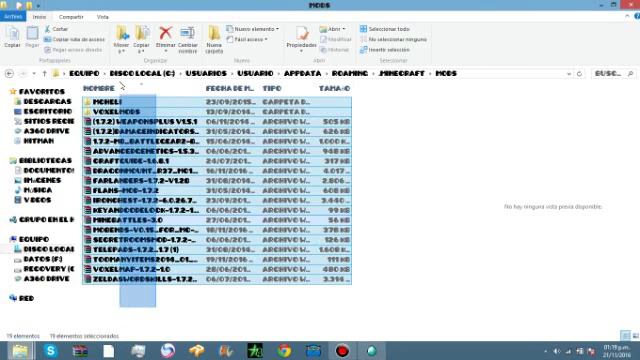Open Copiar a folder button
Screen dimensions: 640x360
point(141,39)
